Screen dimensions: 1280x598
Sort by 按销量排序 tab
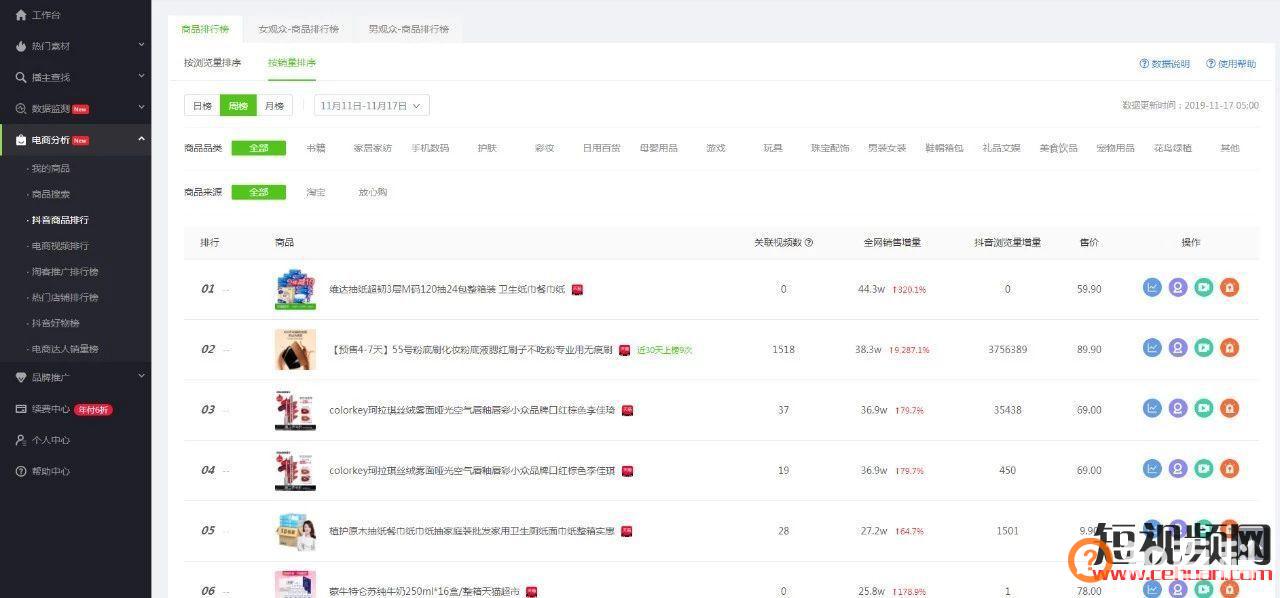[292, 63]
